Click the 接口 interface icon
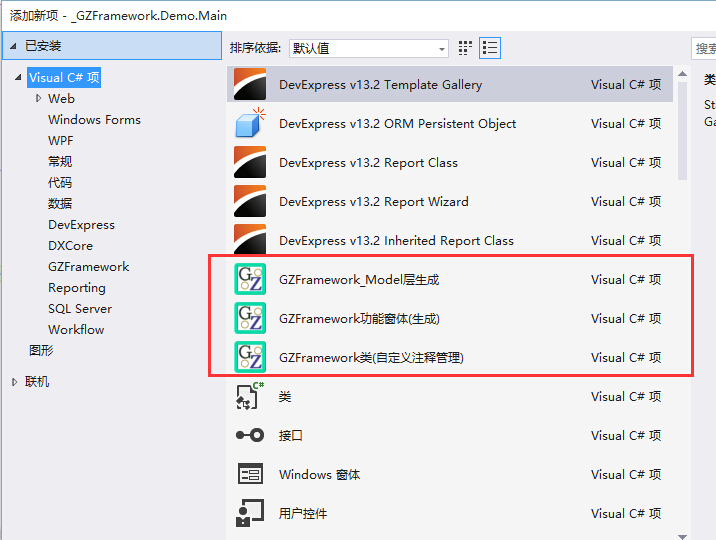This screenshot has width=716, height=540. 250,435
